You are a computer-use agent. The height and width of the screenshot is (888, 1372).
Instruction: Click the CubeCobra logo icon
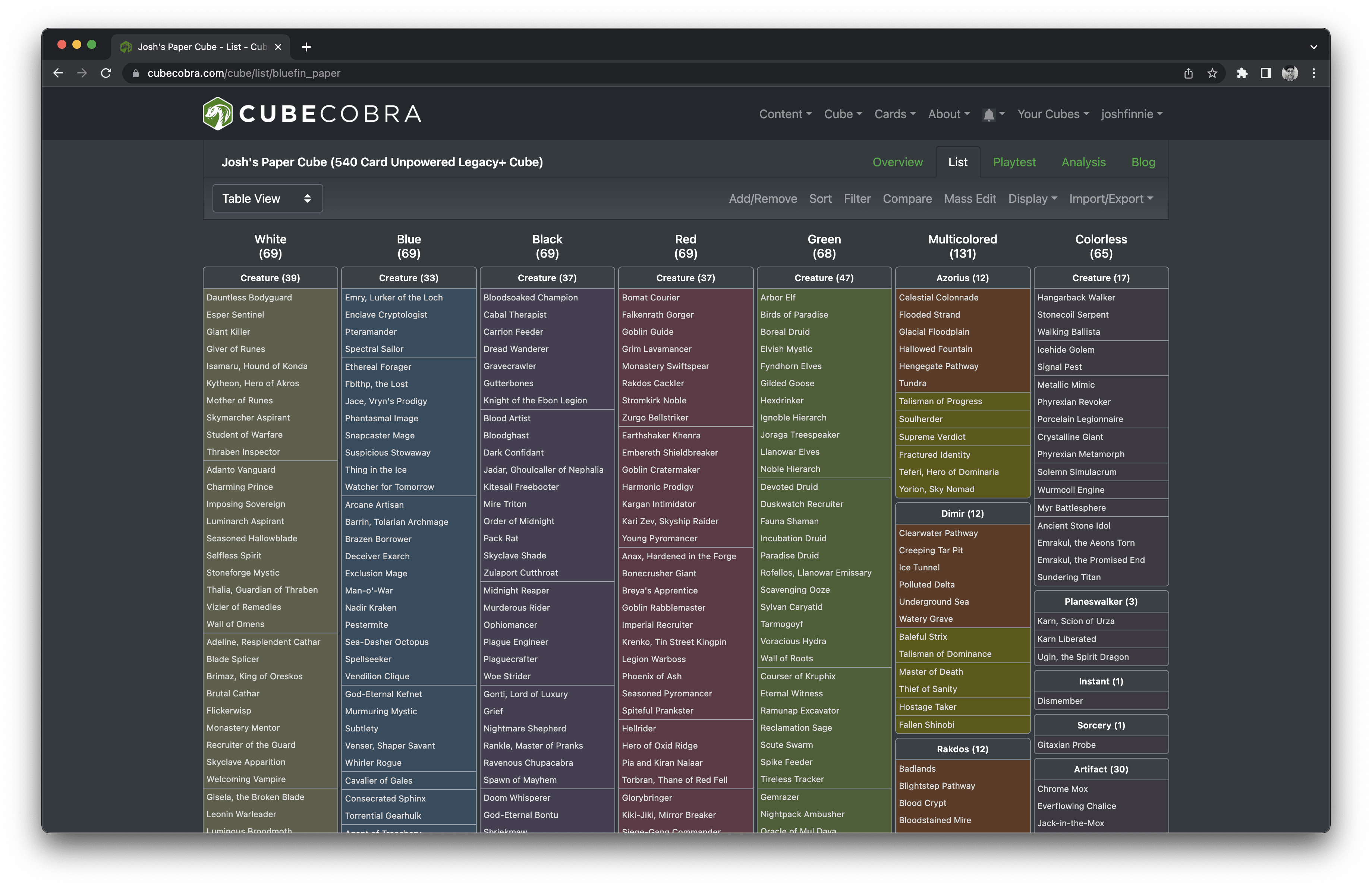pyautogui.click(x=218, y=114)
